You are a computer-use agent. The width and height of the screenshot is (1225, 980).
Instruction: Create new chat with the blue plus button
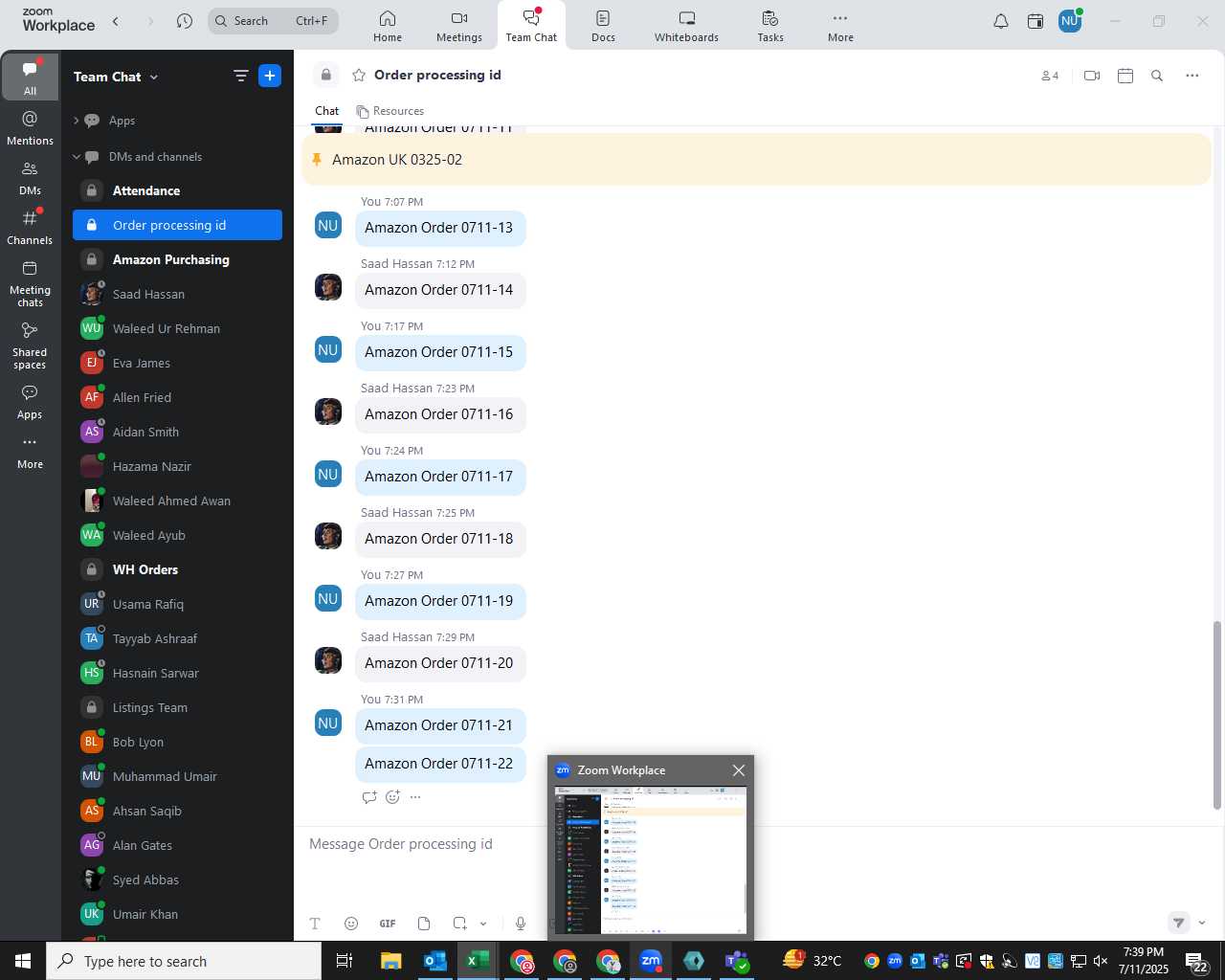pyautogui.click(x=270, y=76)
